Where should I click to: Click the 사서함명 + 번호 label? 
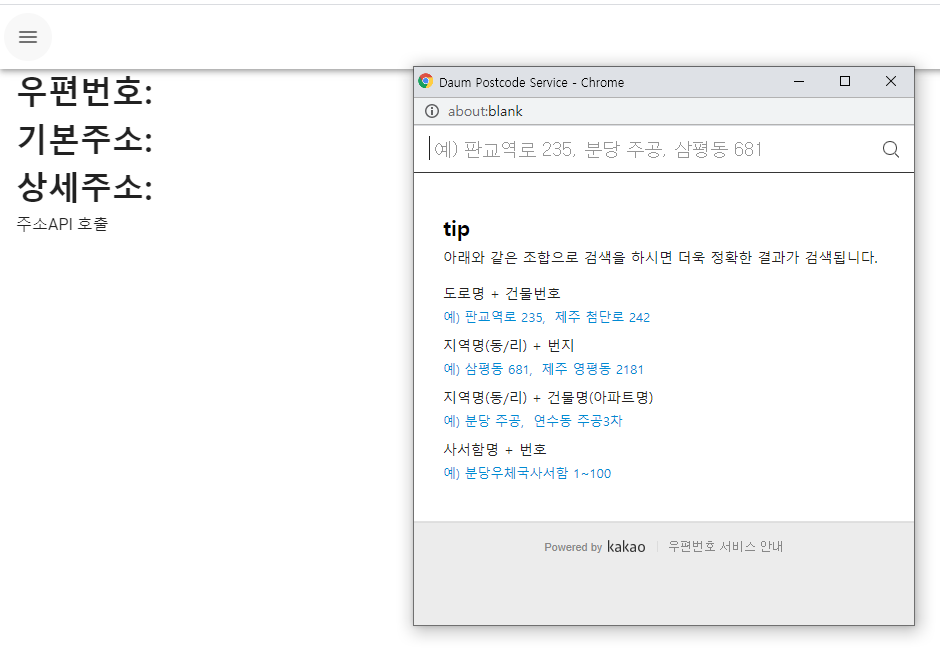495,449
